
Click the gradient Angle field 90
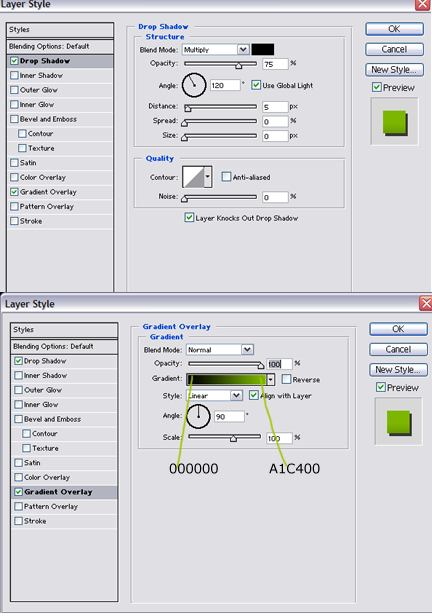click(x=229, y=416)
